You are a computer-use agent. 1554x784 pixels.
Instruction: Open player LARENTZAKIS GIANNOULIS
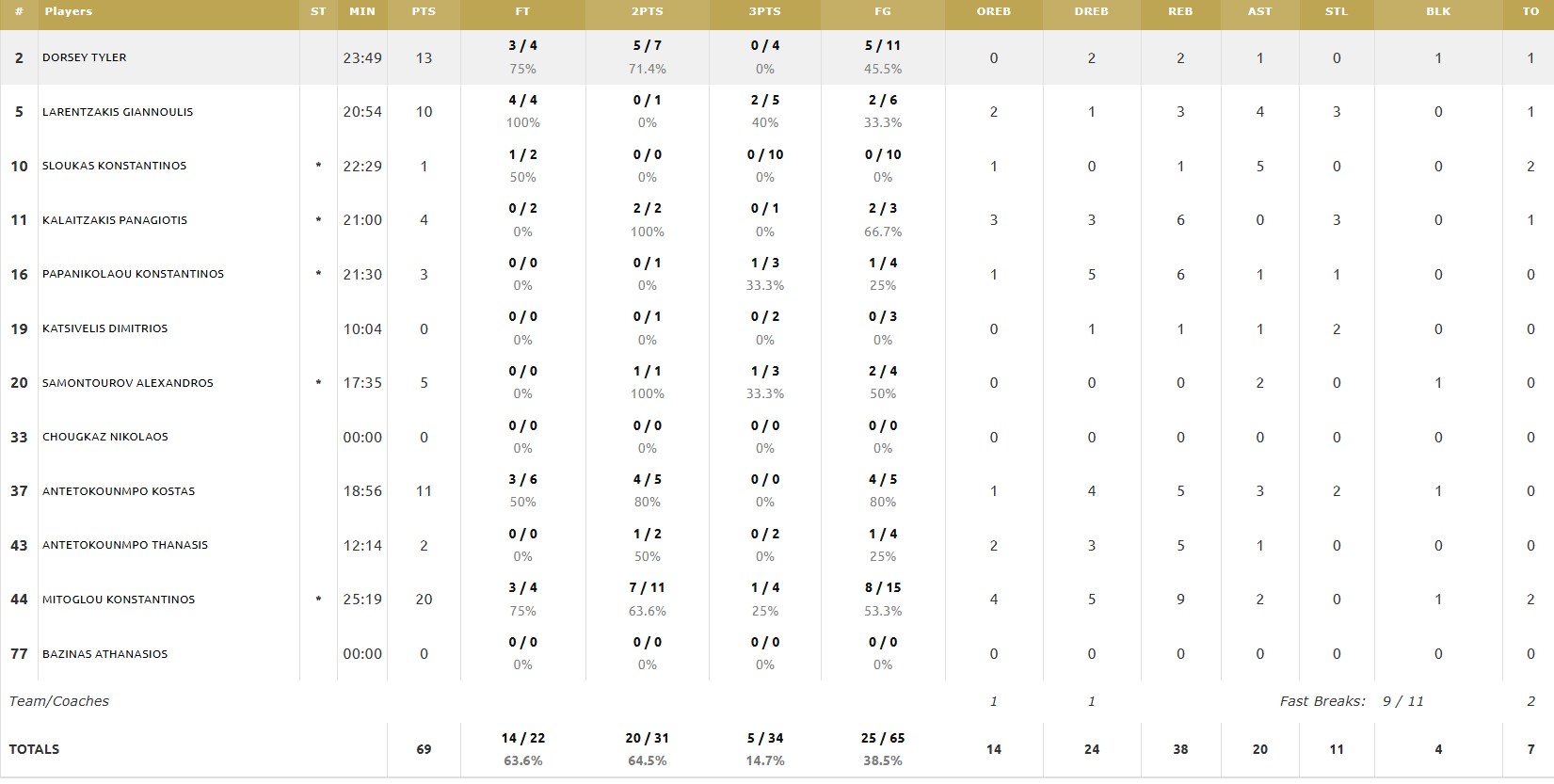[118, 112]
